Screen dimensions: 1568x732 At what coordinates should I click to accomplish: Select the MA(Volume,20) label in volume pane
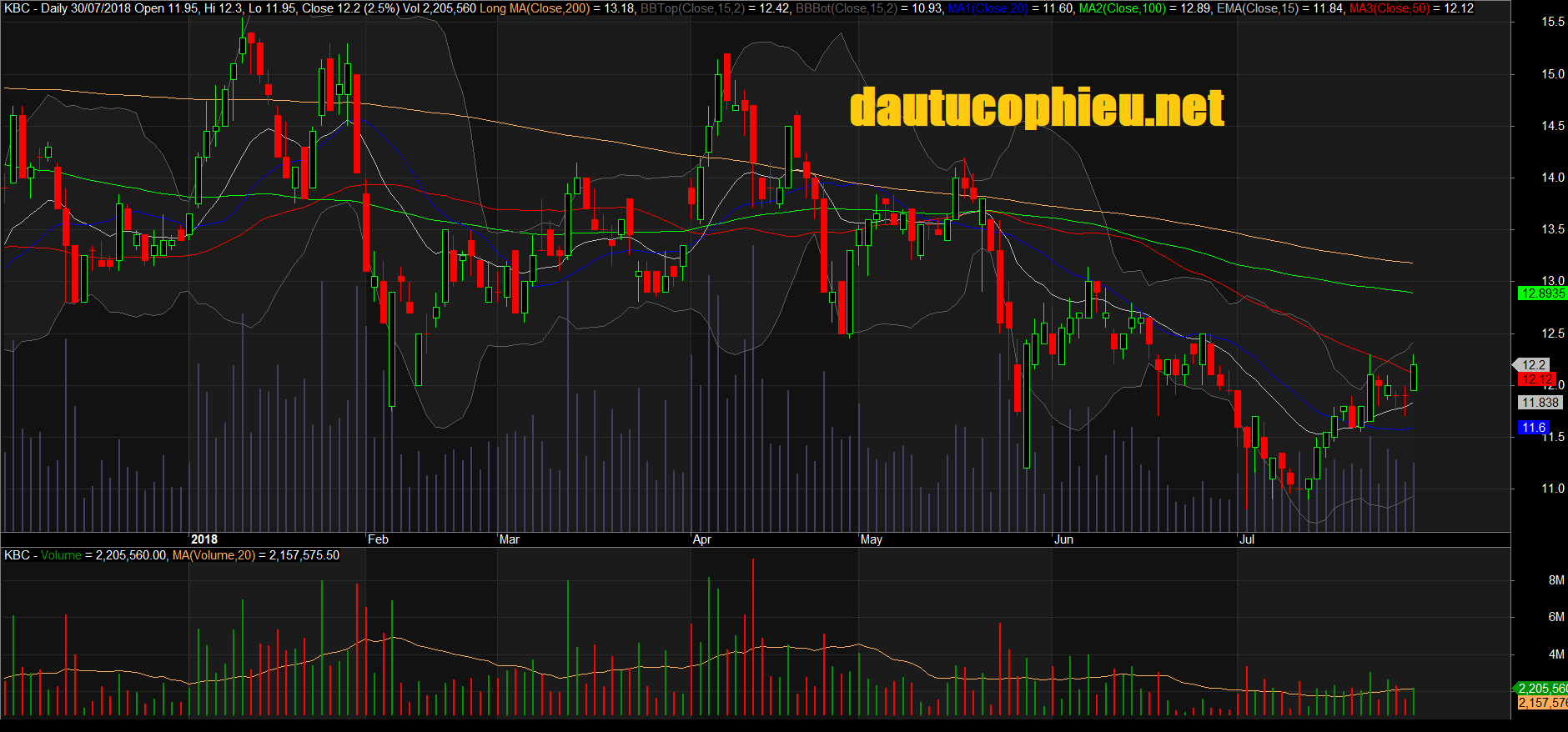pyautogui.click(x=214, y=555)
